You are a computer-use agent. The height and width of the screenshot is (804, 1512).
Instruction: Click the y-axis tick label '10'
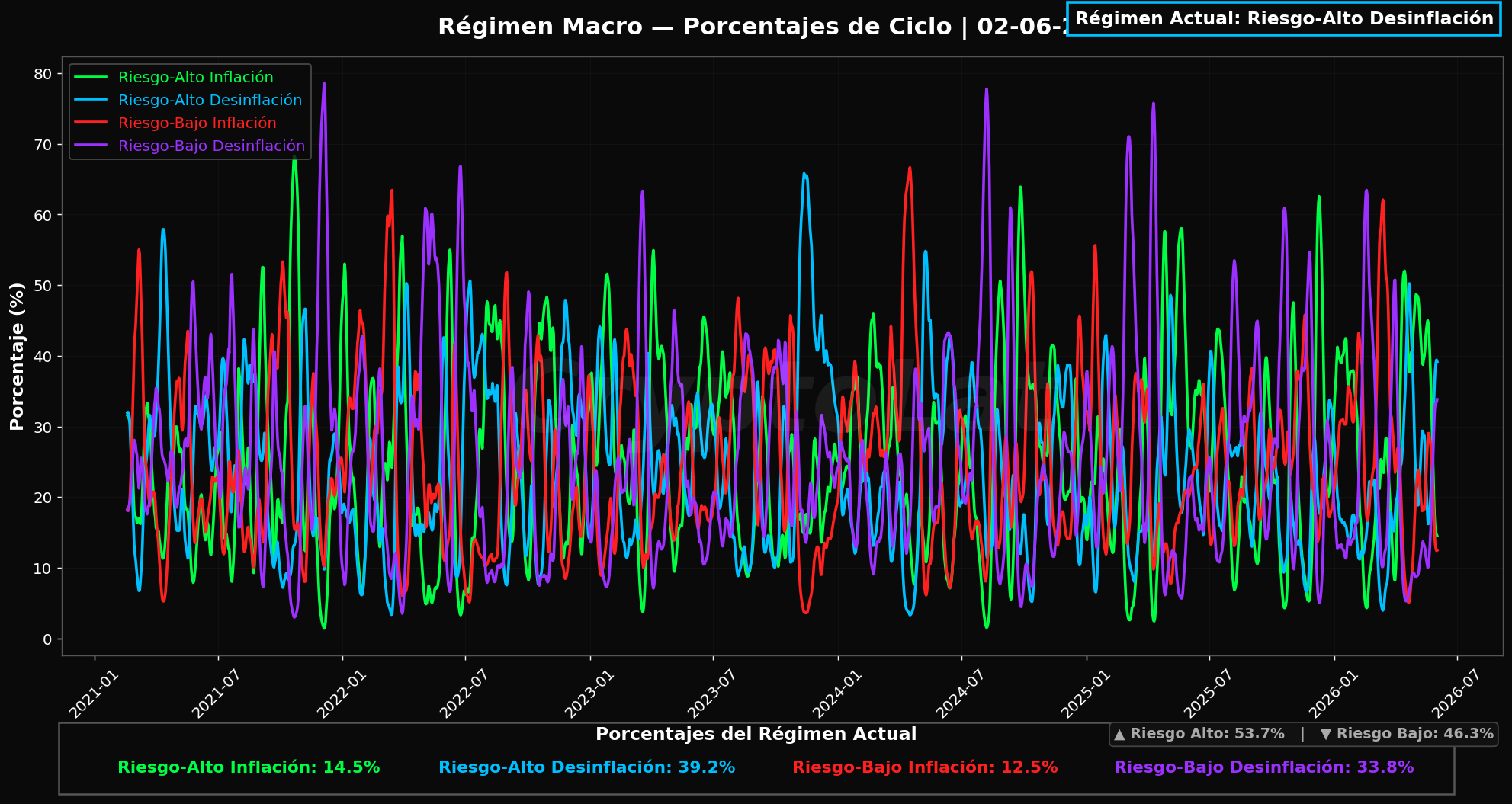tap(43, 569)
